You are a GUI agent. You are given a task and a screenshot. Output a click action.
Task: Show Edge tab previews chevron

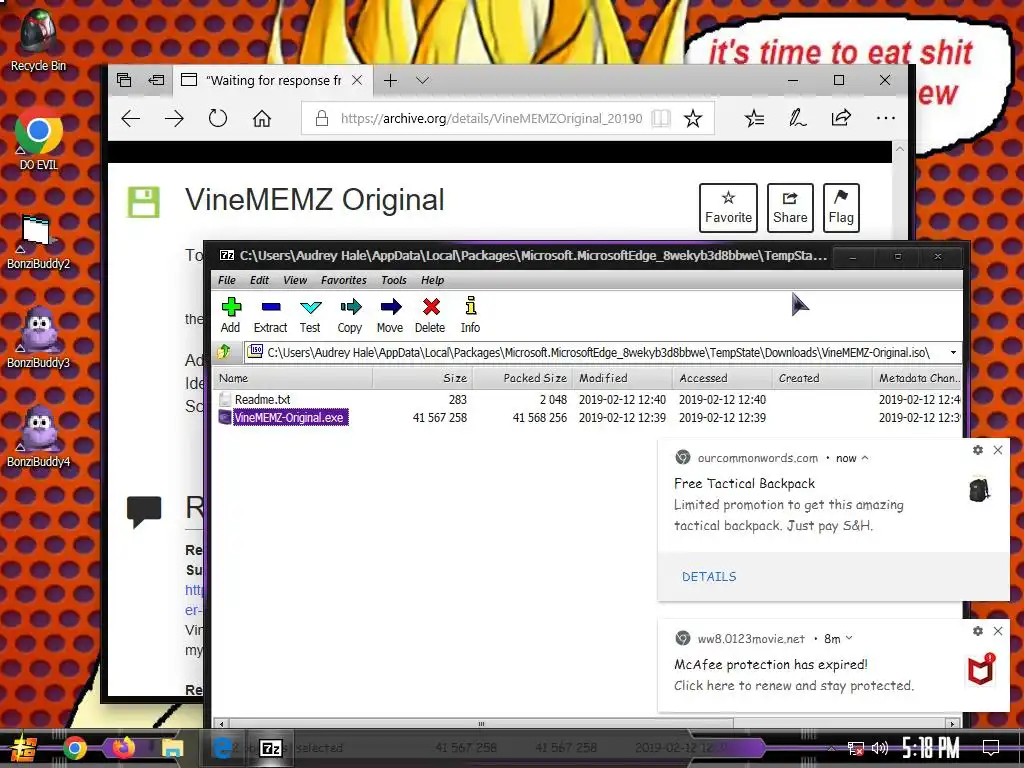[x=423, y=80]
